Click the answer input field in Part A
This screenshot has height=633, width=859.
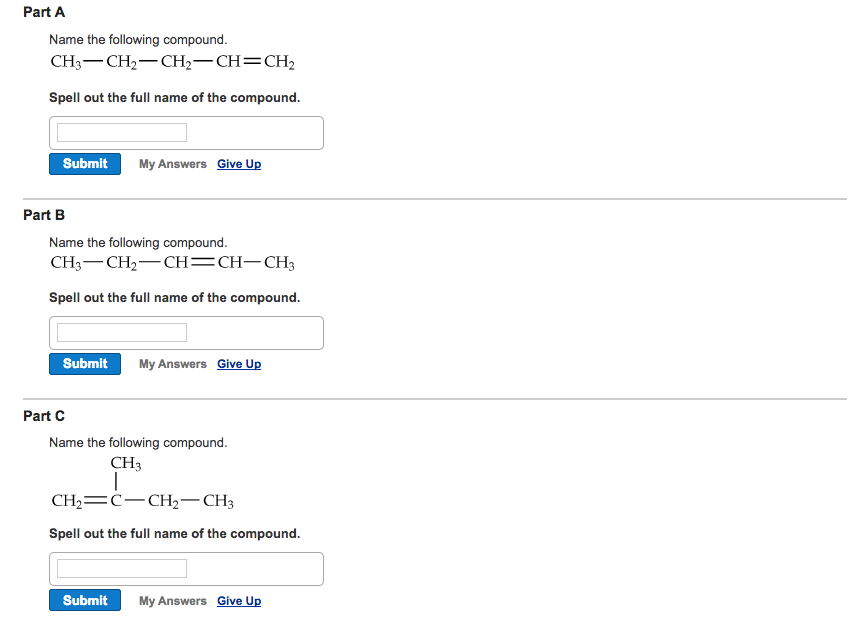pos(120,131)
